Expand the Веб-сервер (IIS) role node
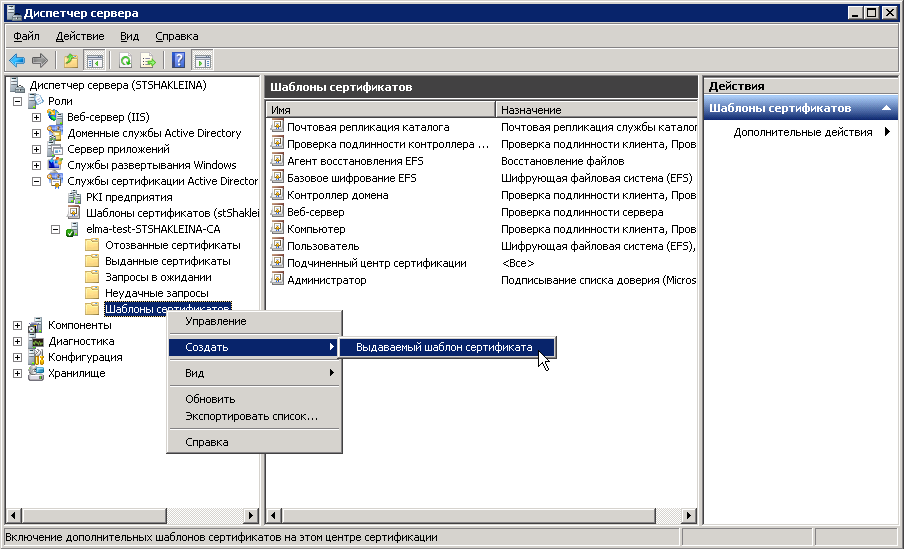 37,117
